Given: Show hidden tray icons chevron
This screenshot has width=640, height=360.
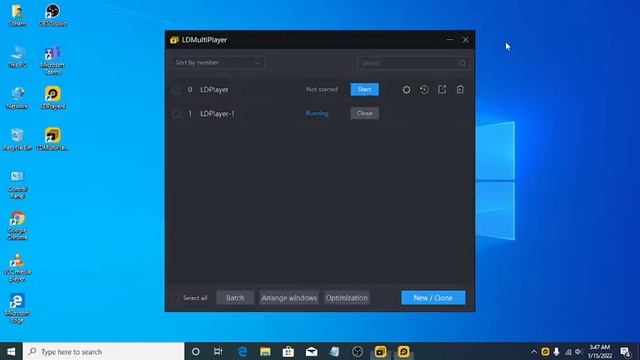Looking at the screenshot, I should 534,351.
